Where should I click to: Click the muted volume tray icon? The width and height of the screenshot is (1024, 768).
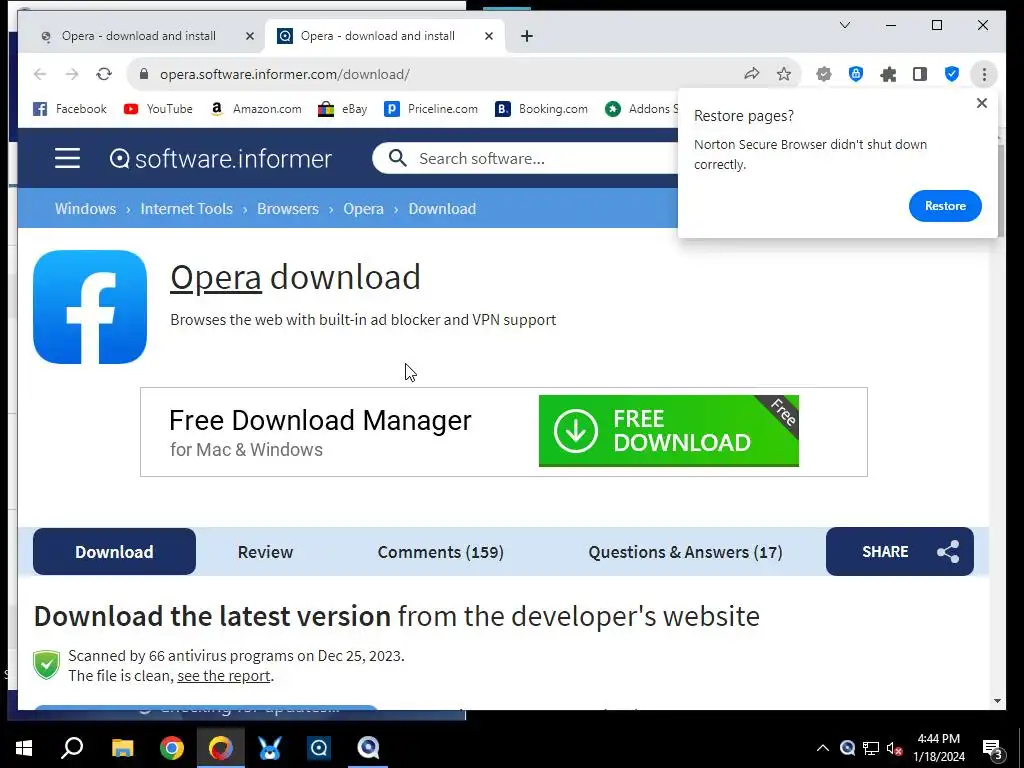895,748
